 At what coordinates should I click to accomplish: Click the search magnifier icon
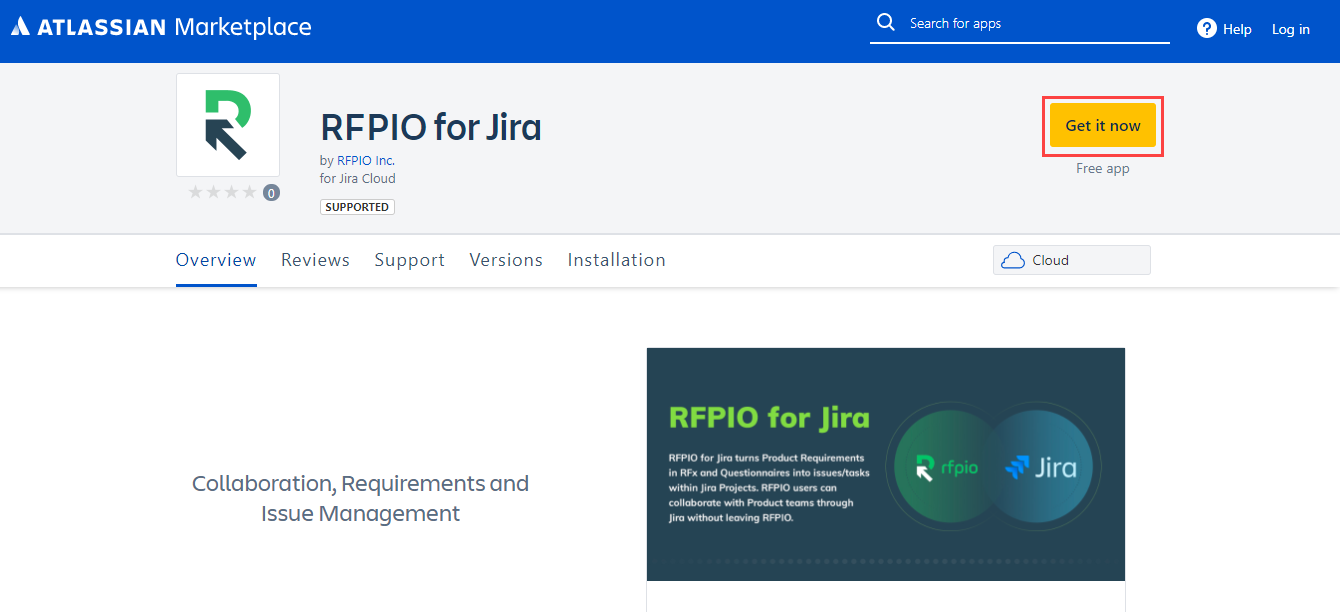tap(885, 23)
